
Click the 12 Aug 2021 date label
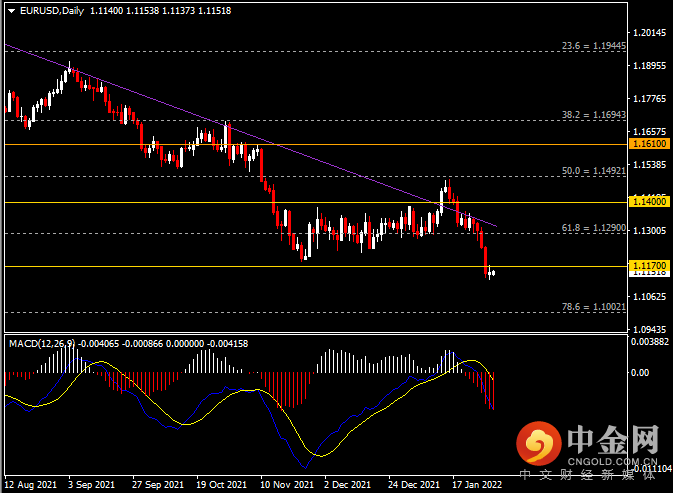click(x=30, y=485)
